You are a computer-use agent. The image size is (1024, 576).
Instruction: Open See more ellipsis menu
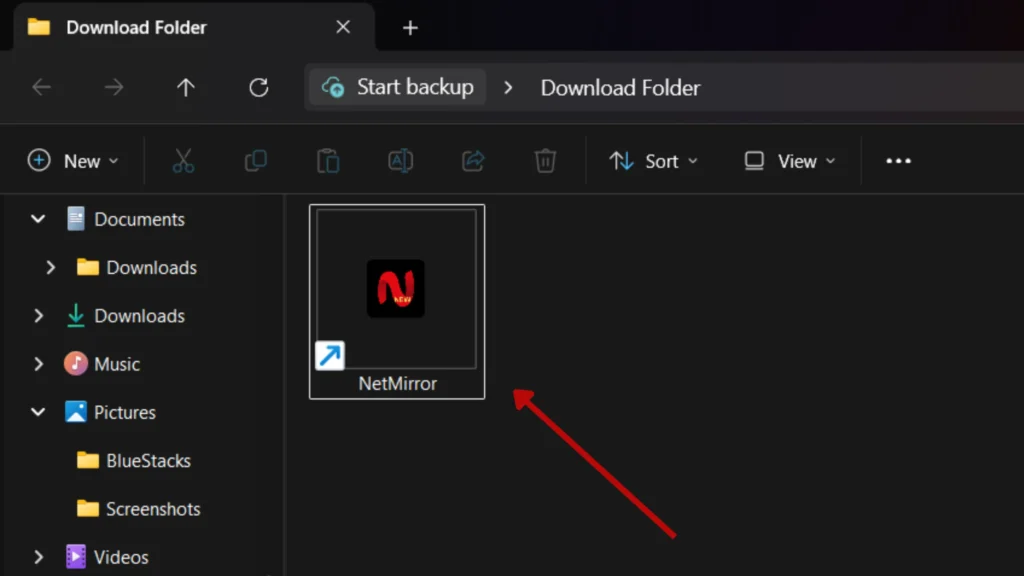point(898,161)
